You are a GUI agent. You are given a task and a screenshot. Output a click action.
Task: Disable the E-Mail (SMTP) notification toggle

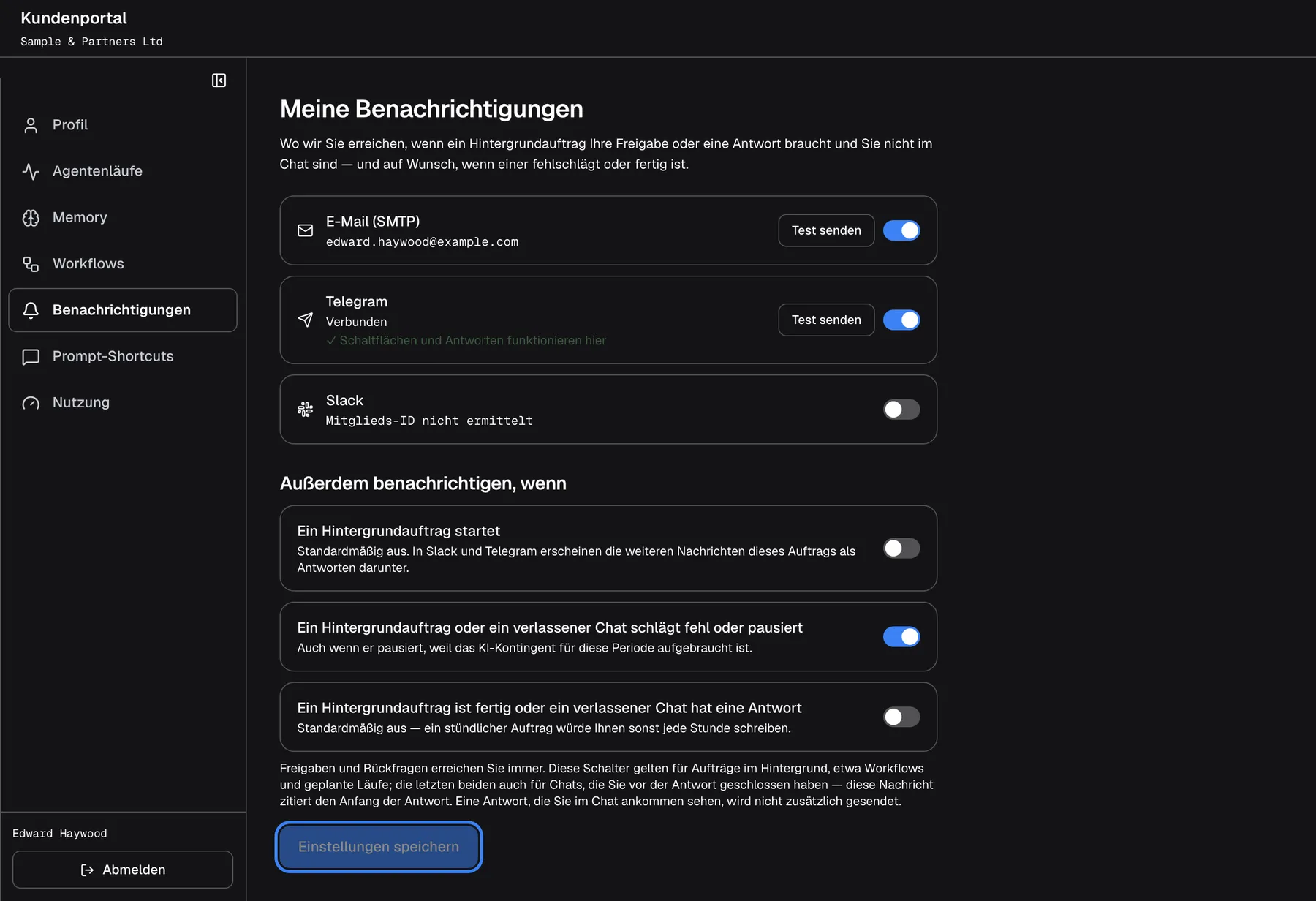pyautogui.click(x=901, y=230)
